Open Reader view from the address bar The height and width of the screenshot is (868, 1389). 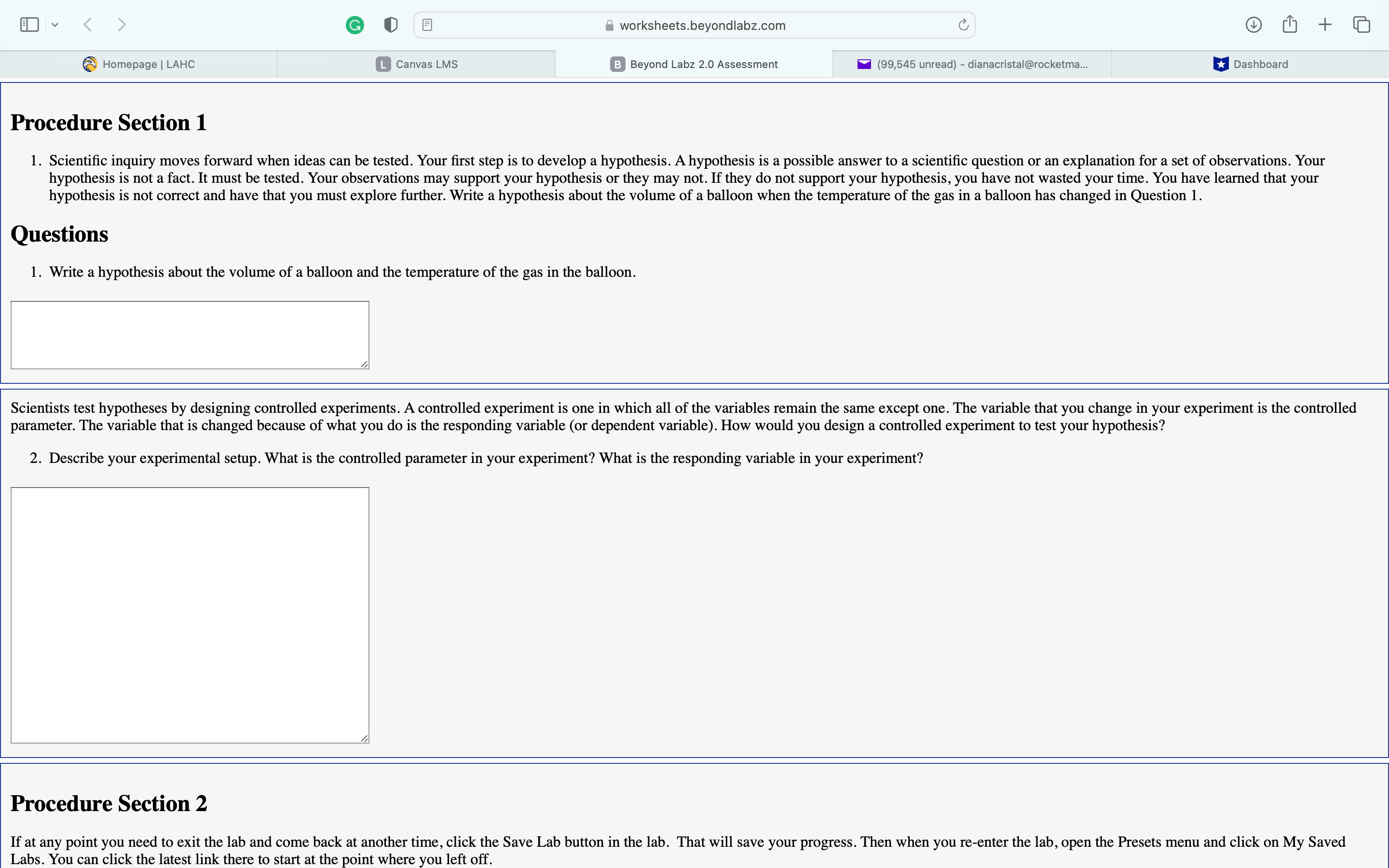(427, 24)
